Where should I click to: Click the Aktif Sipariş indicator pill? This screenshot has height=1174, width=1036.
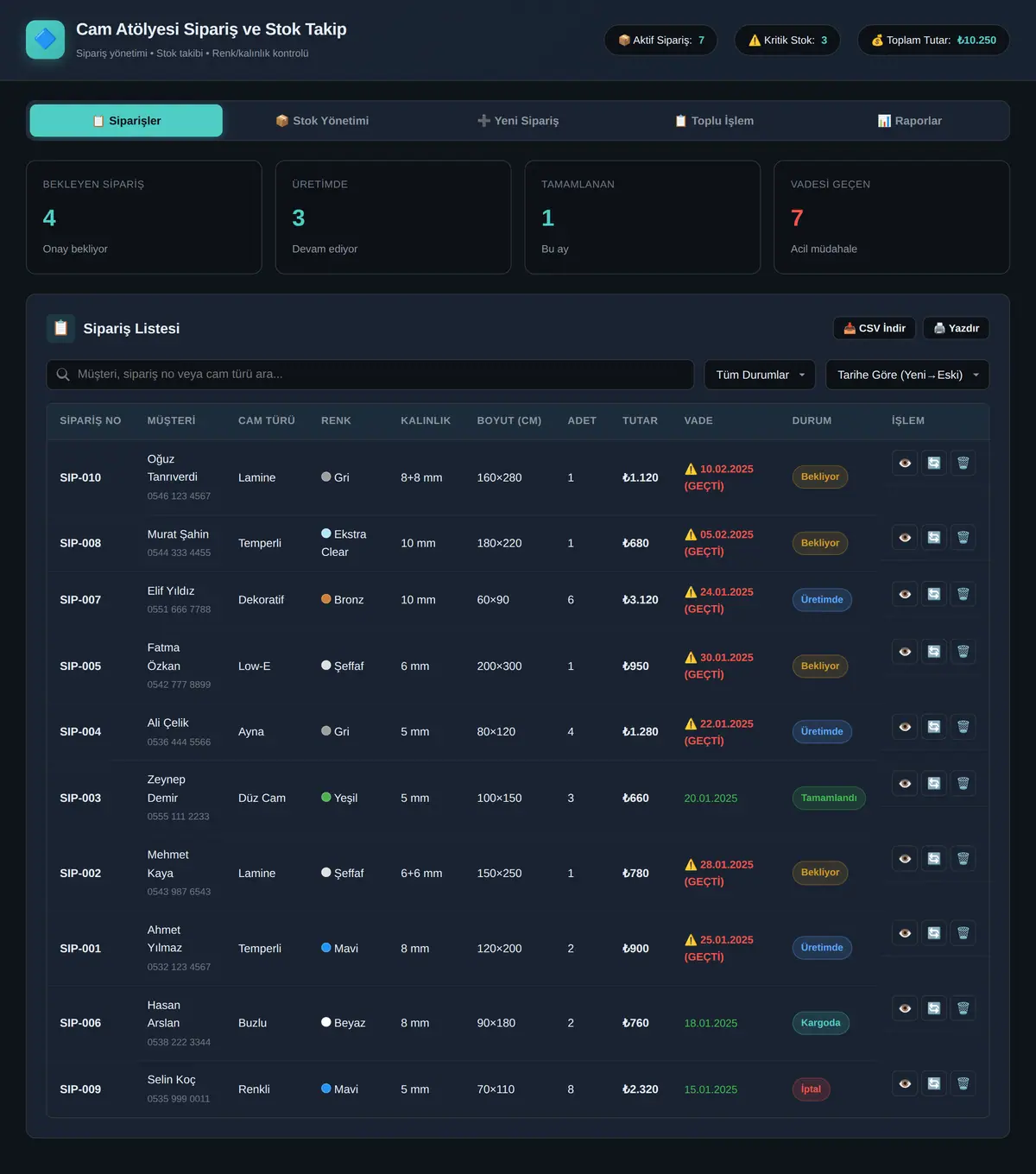(660, 40)
